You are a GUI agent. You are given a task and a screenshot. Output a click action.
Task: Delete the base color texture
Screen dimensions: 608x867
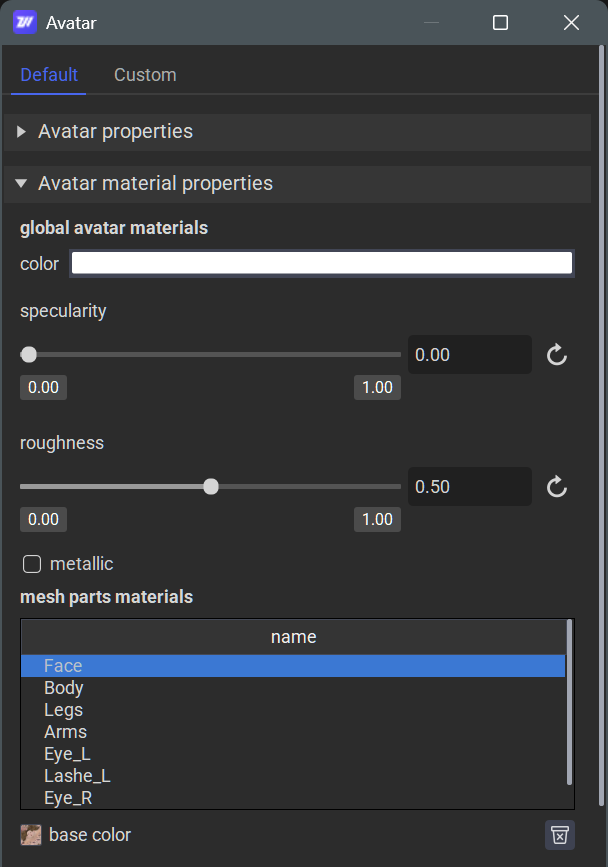click(x=559, y=835)
